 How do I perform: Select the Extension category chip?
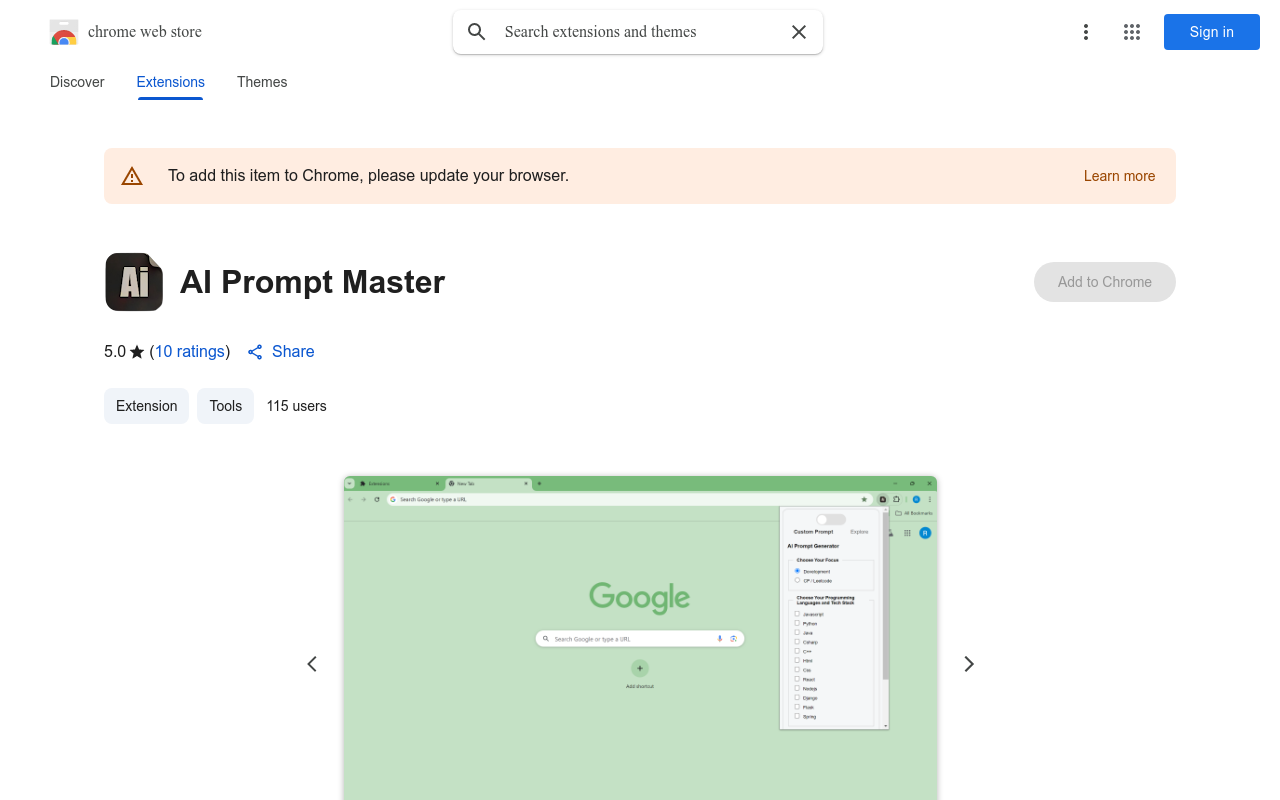(146, 406)
